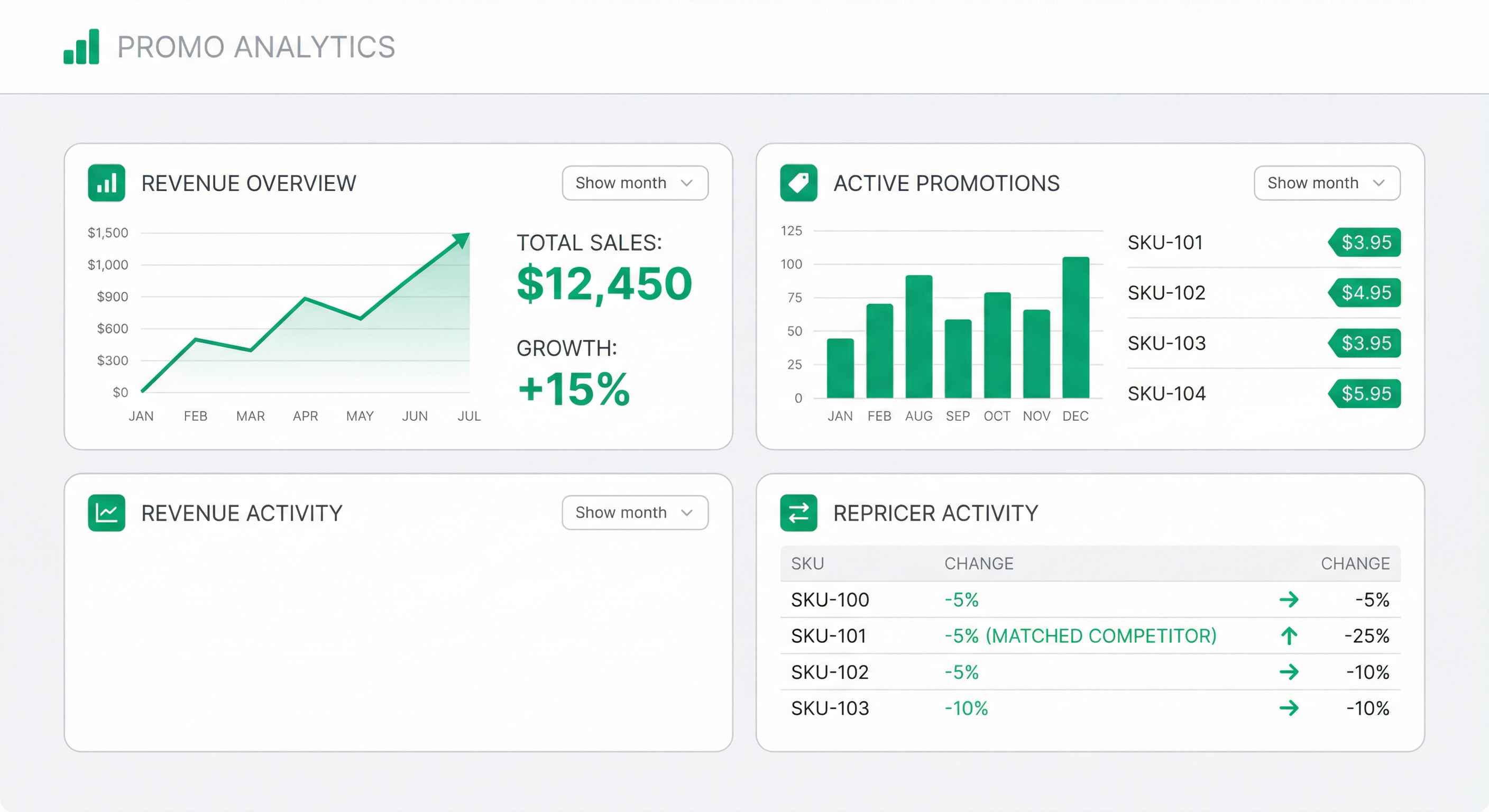Click the DEC bar in promotions chart
Image resolution: width=1489 pixels, height=812 pixels.
[1075, 328]
